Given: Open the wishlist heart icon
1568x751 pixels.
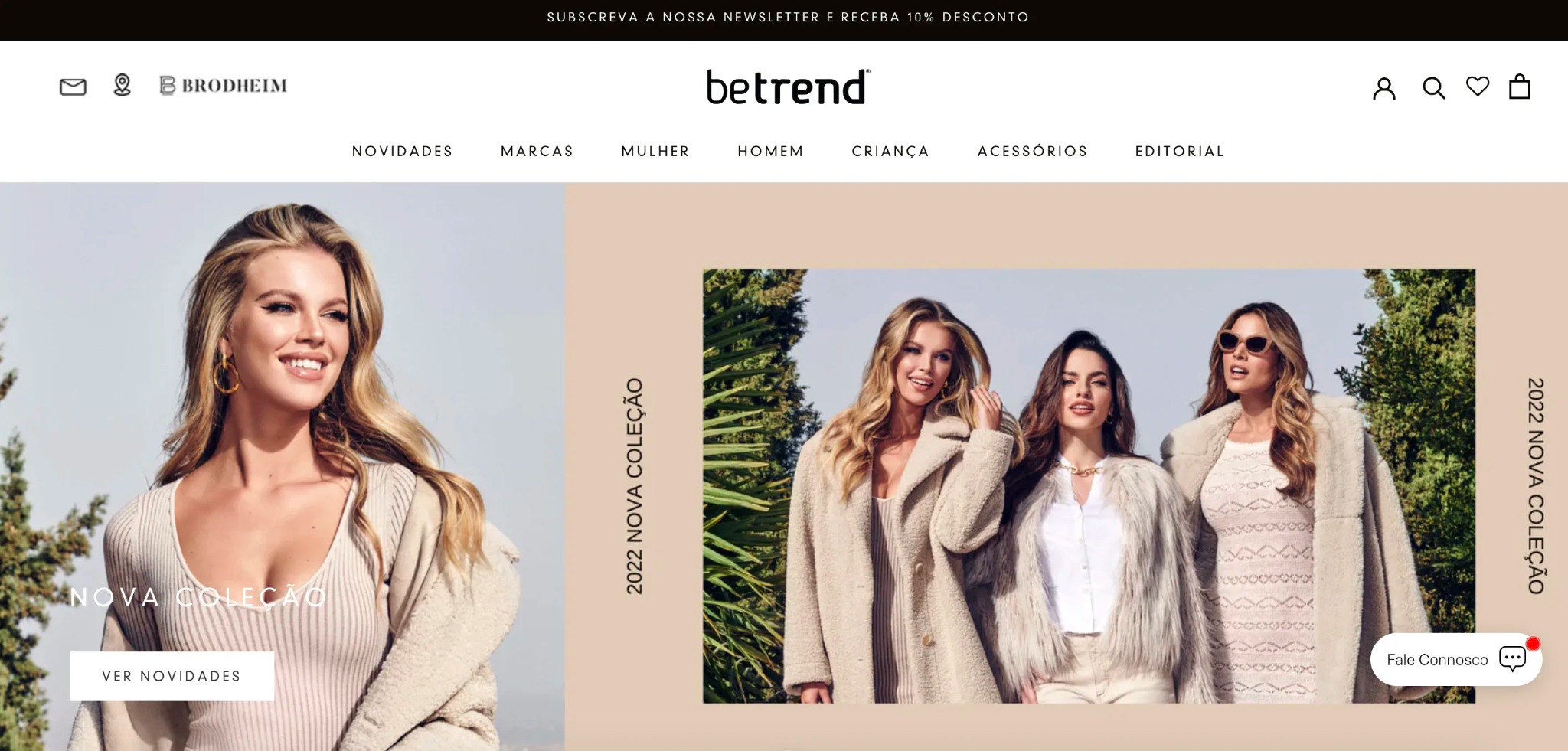Looking at the screenshot, I should tap(1478, 87).
